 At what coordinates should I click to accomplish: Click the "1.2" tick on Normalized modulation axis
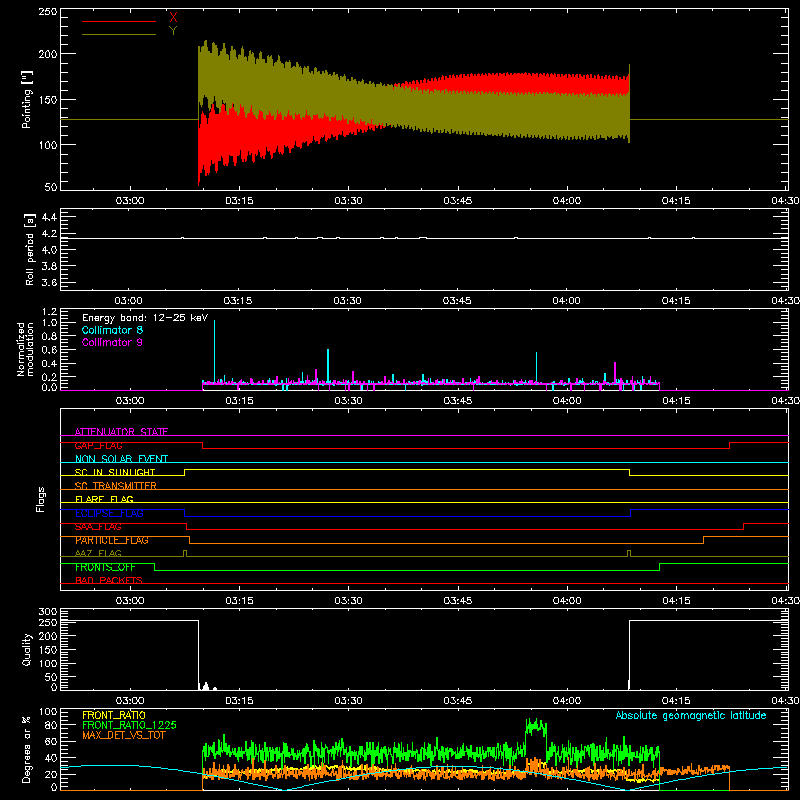pyautogui.click(x=49, y=312)
